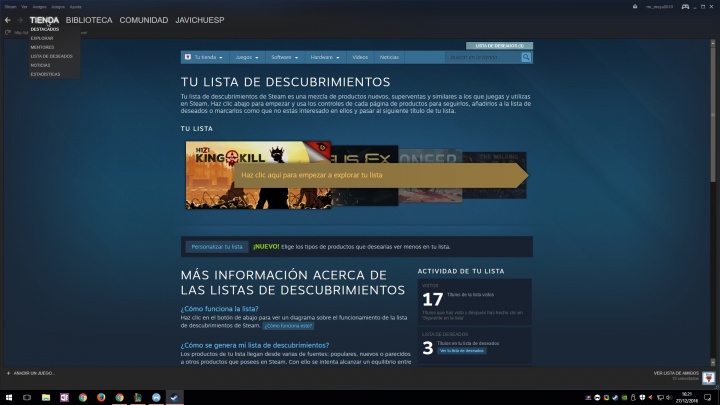Reload the store page
720x405 pixels.
[7, 33]
